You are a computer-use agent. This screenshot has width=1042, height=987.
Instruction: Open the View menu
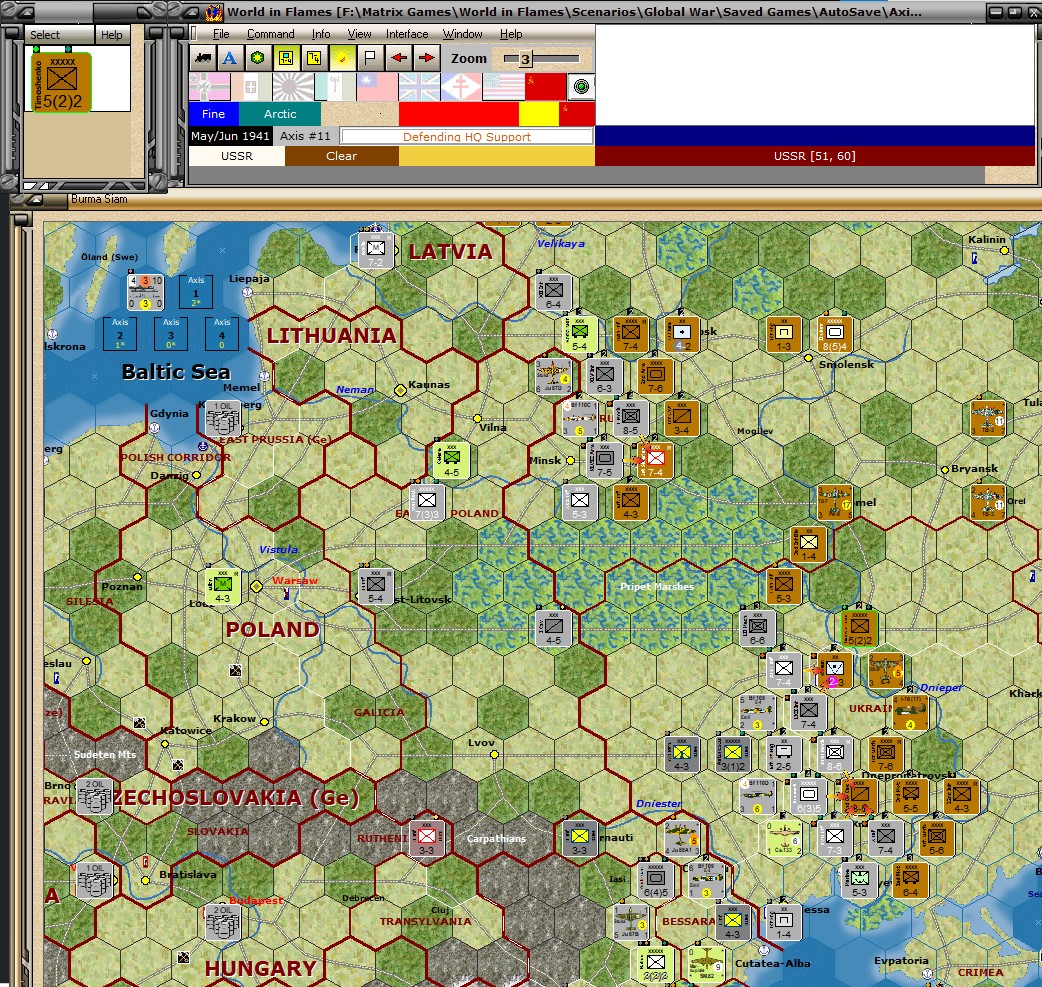pos(360,34)
